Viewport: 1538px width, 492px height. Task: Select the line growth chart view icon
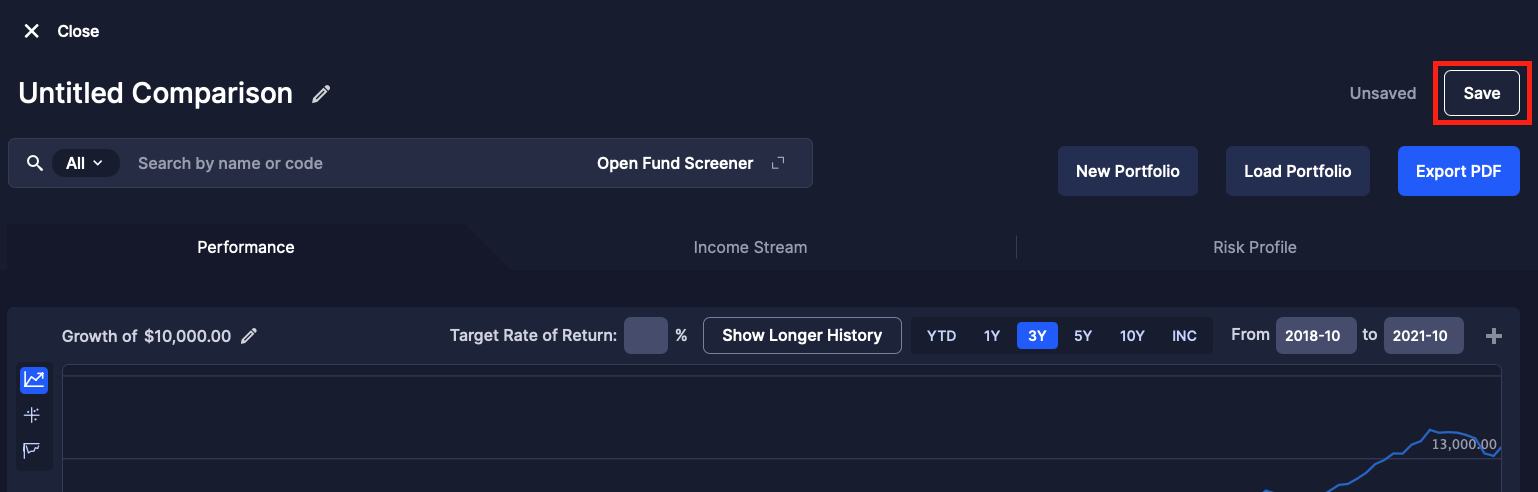(x=34, y=380)
